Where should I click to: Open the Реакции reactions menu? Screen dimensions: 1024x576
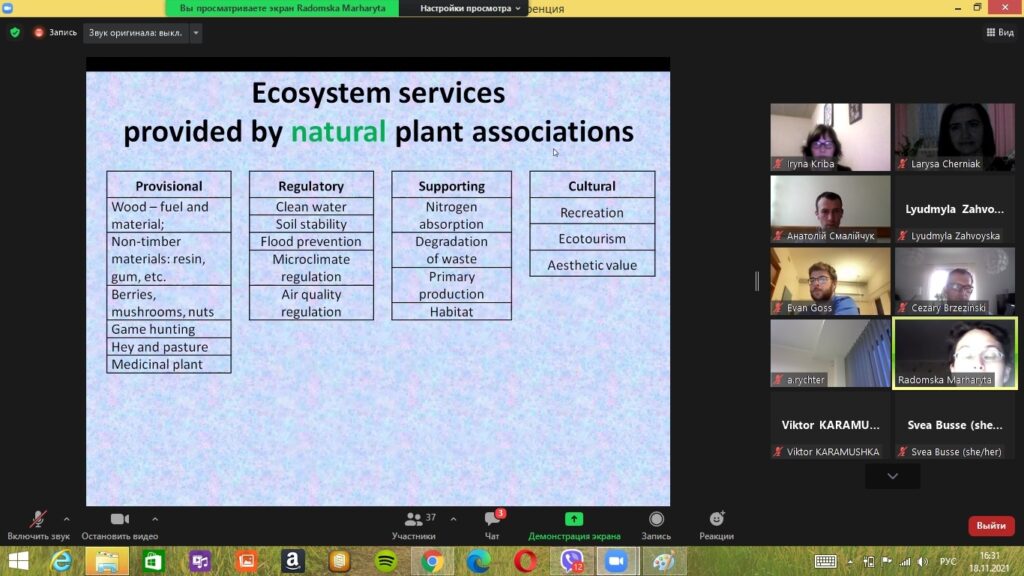(x=716, y=519)
